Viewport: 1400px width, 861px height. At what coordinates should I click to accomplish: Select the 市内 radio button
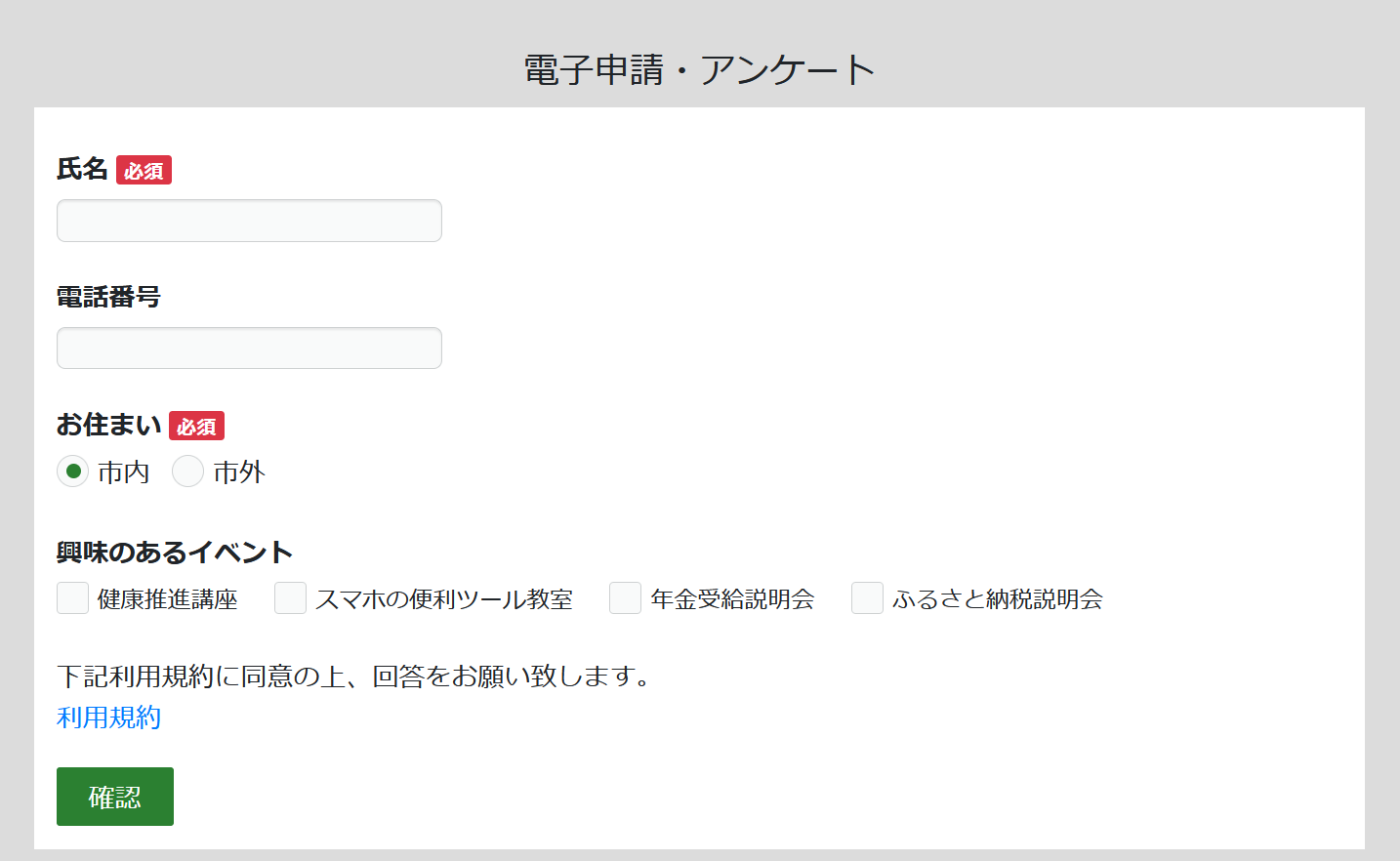point(73,471)
